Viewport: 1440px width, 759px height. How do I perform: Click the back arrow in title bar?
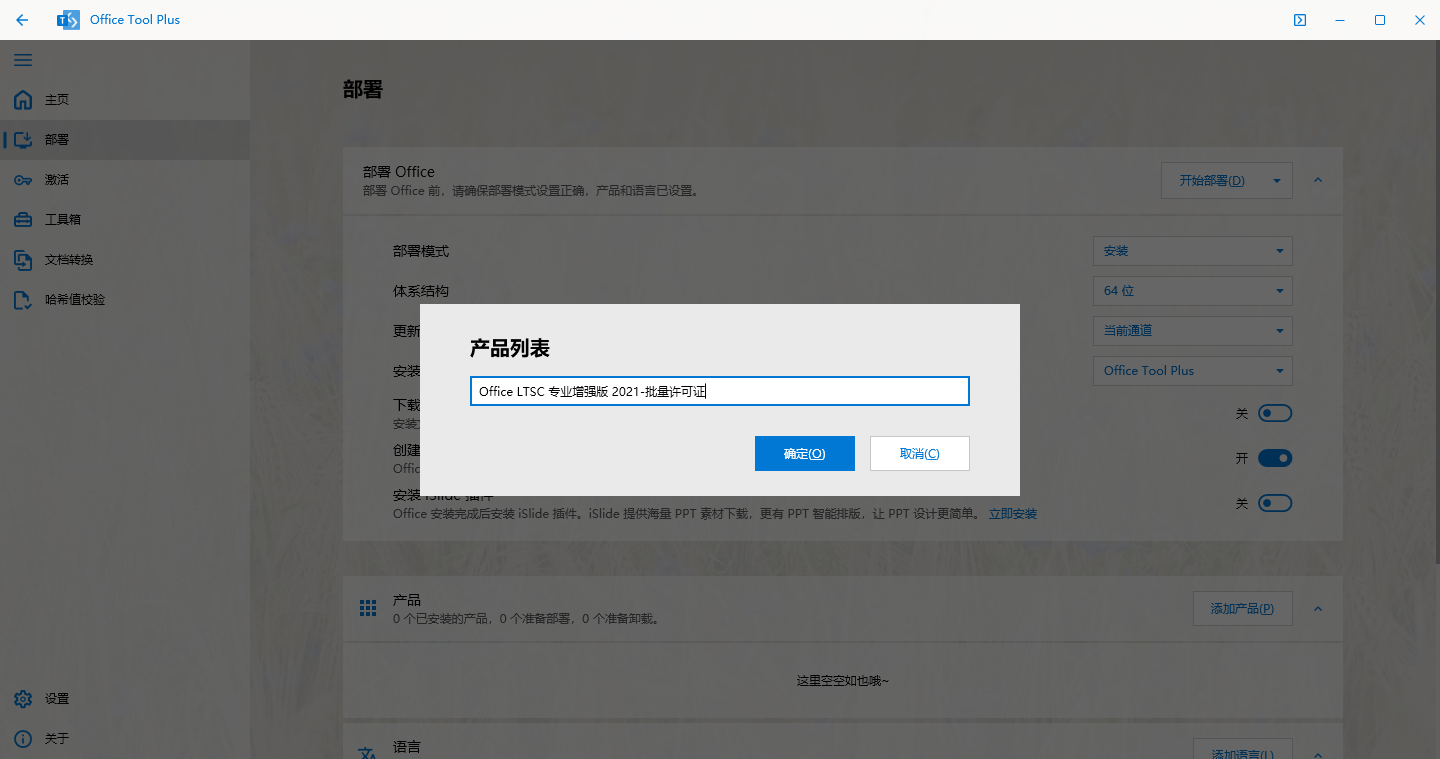(x=22, y=19)
